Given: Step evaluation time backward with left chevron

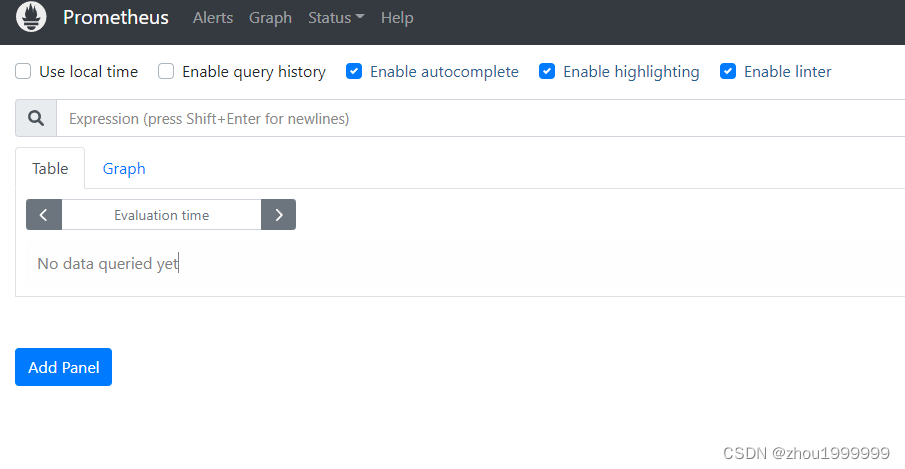Looking at the screenshot, I should pos(44,215).
